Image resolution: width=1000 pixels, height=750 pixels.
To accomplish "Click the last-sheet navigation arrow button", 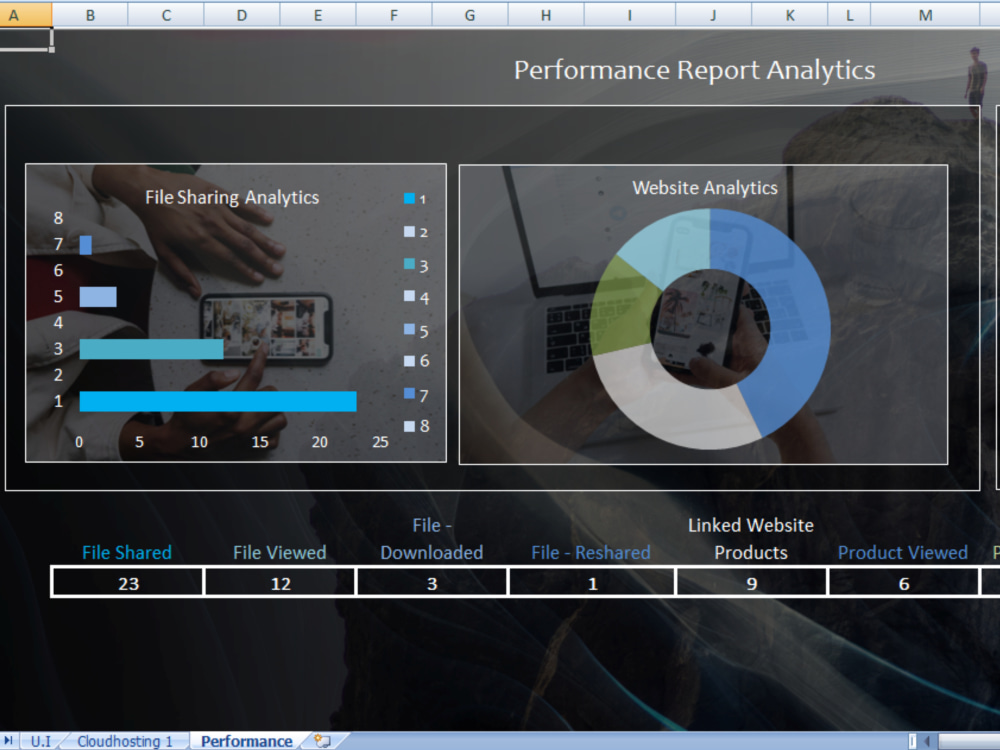I will 10,741.
